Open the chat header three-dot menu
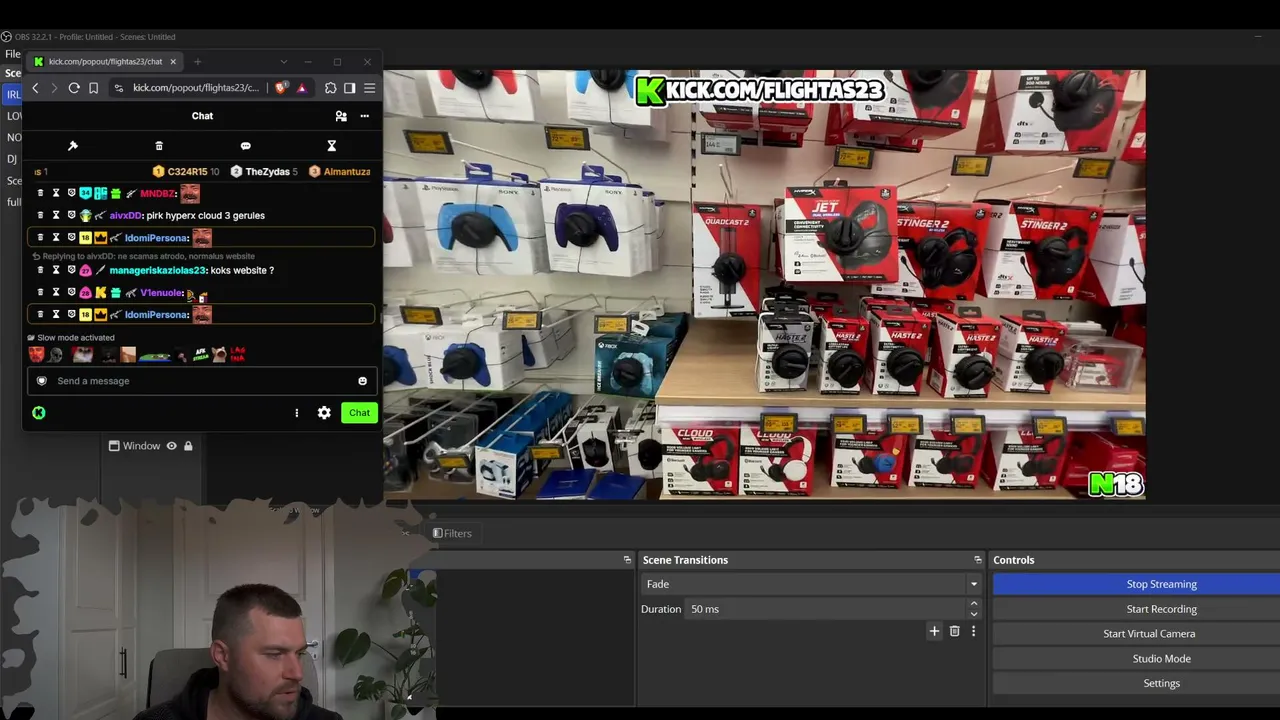 (364, 116)
